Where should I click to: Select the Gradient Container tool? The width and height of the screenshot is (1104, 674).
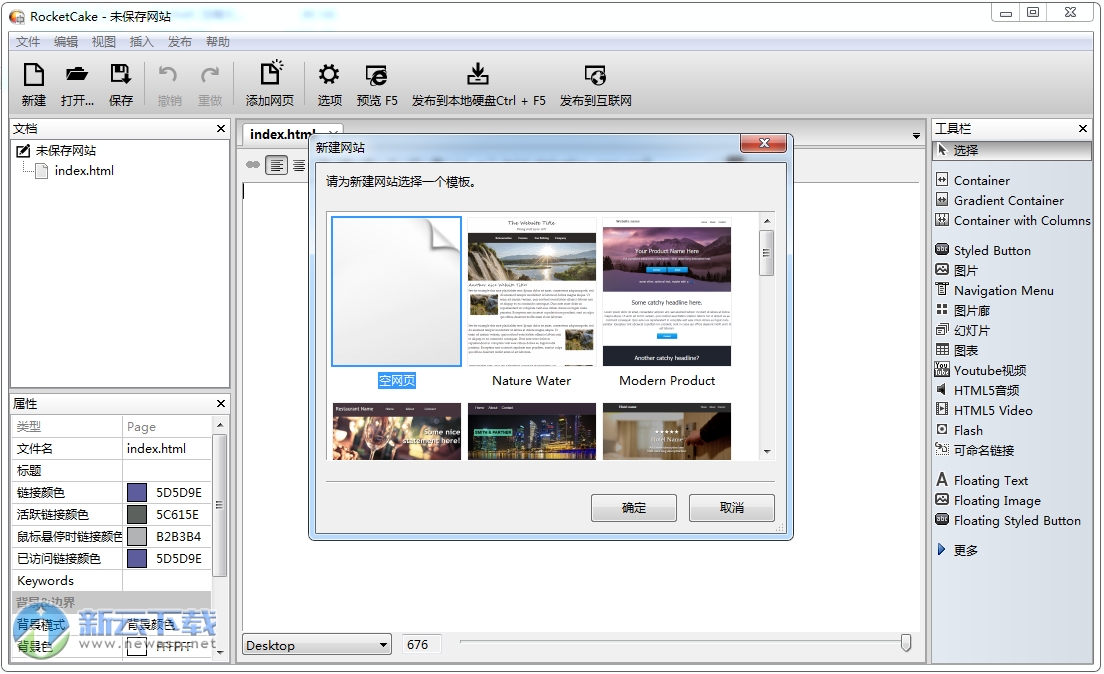coord(1008,200)
